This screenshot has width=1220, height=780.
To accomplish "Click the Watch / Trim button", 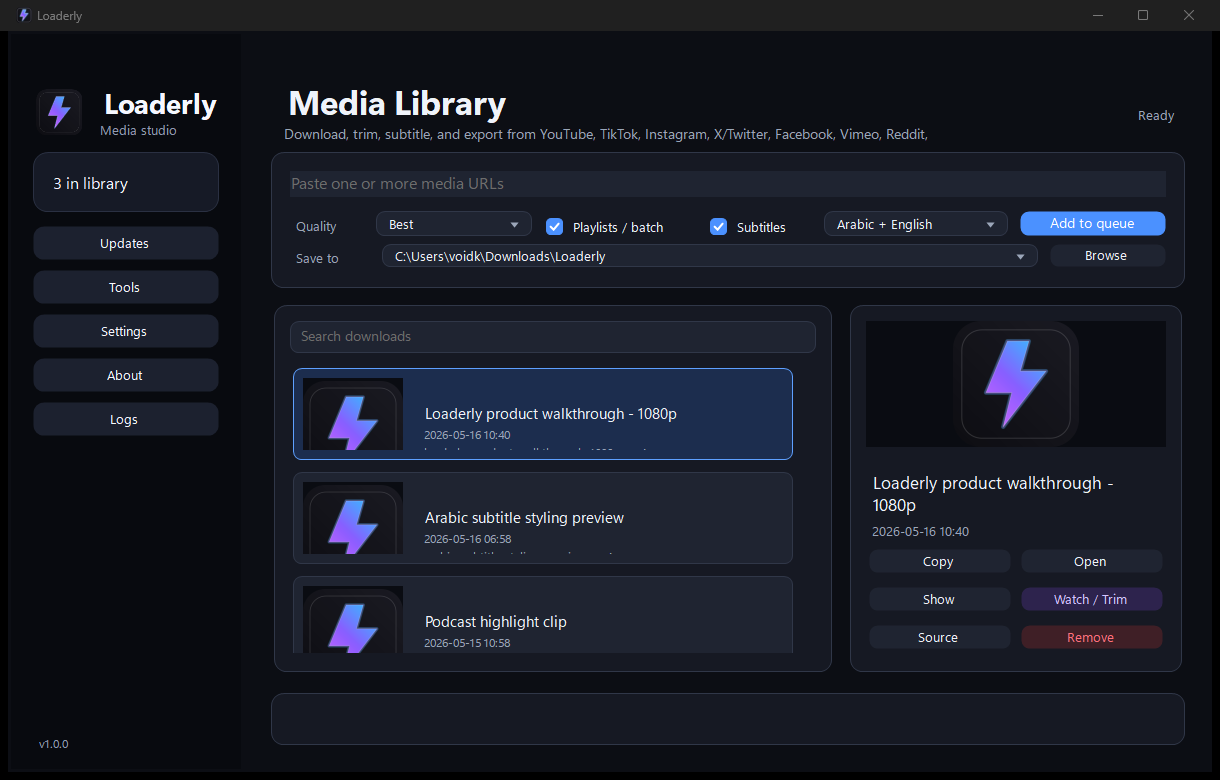I will coord(1090,599).
